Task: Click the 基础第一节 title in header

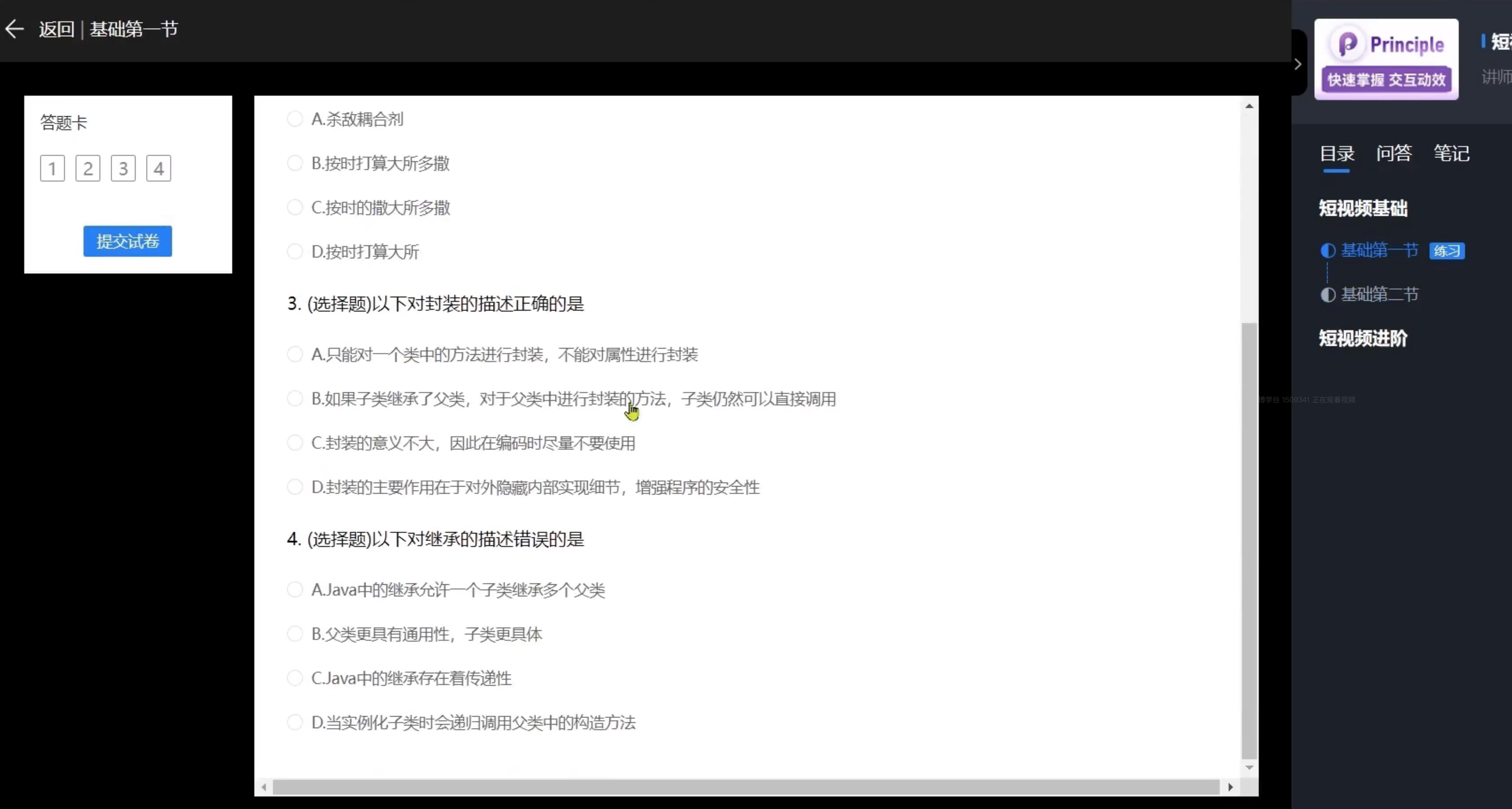Action: click(x=133, y=29)
